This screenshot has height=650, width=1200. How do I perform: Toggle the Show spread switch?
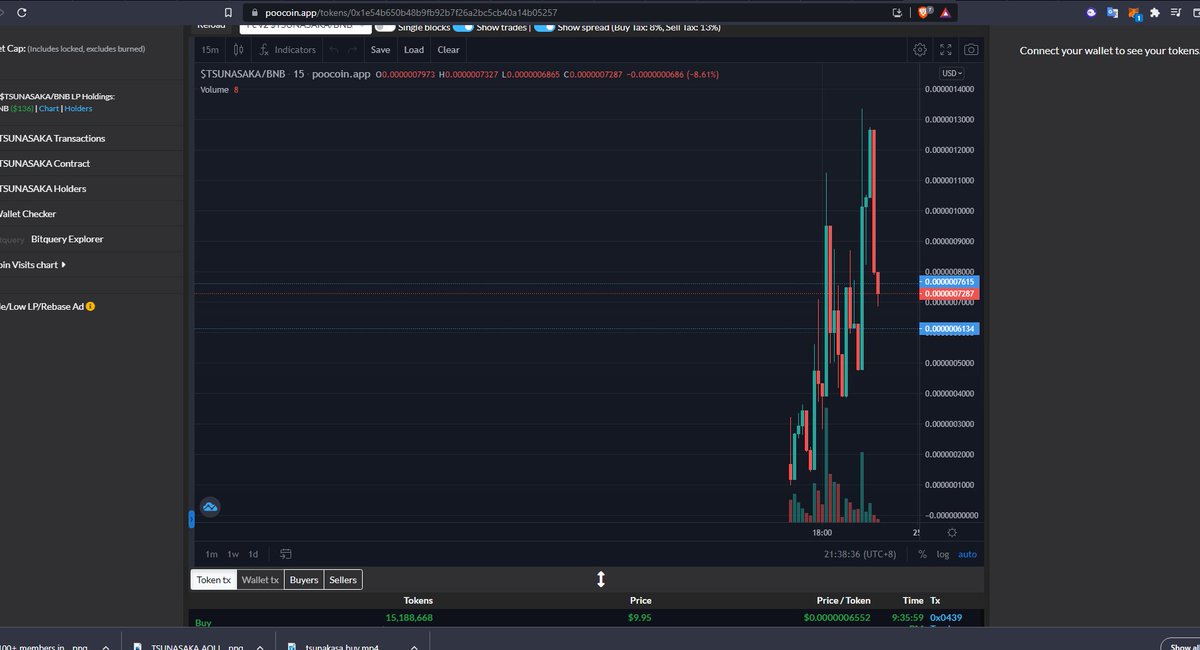(545, 27)
